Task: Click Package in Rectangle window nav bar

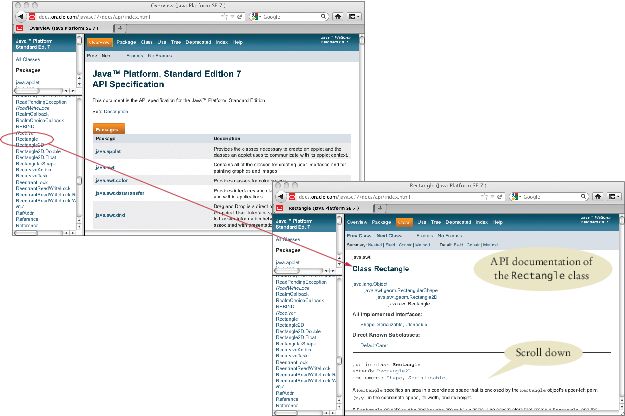Action: tap(381, 222)
